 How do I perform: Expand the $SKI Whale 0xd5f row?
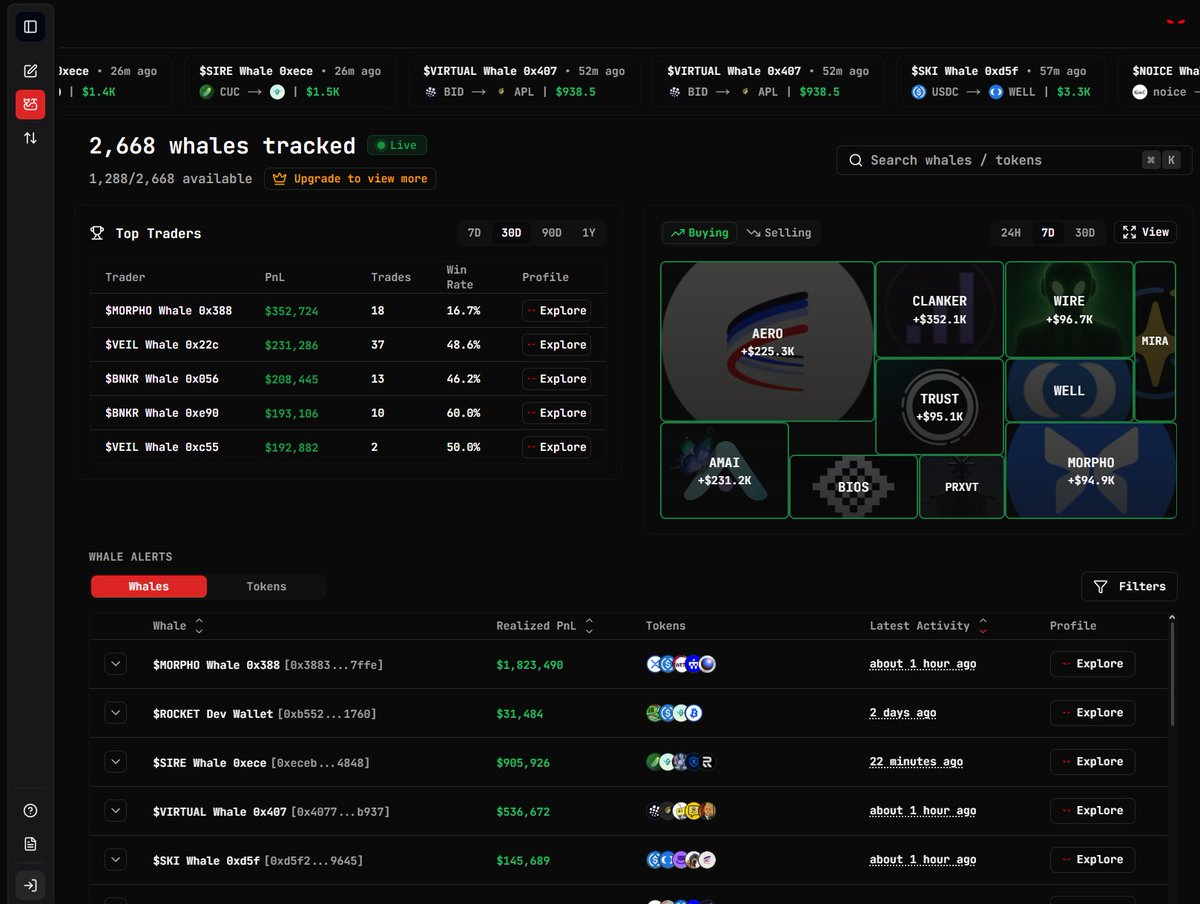[x=116, y=860]
